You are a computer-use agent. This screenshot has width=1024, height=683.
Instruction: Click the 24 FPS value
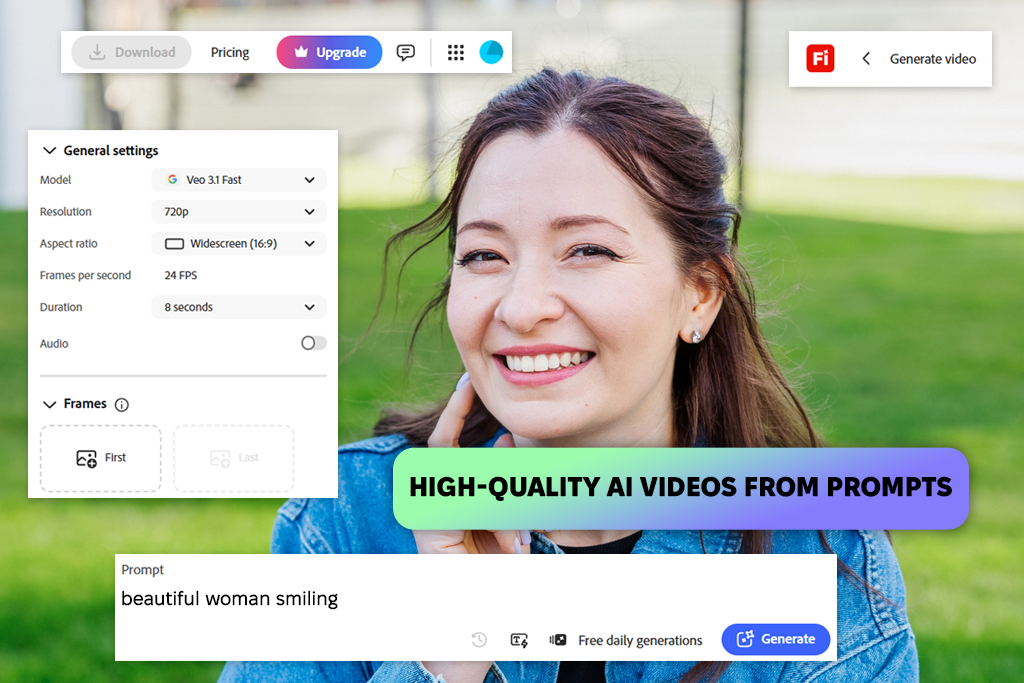click(181, 276)
